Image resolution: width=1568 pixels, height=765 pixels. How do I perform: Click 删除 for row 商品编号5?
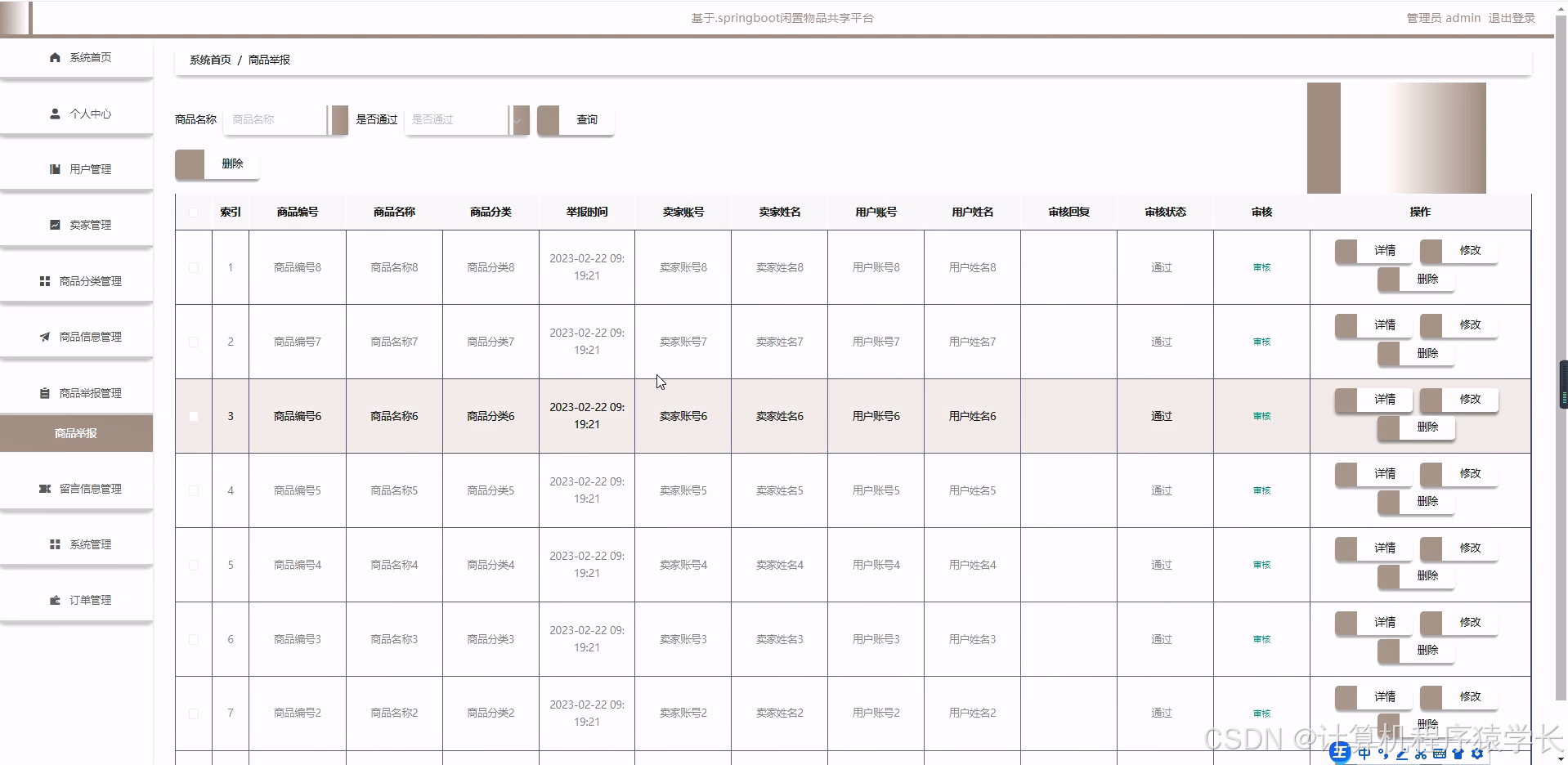[1416, 501]
